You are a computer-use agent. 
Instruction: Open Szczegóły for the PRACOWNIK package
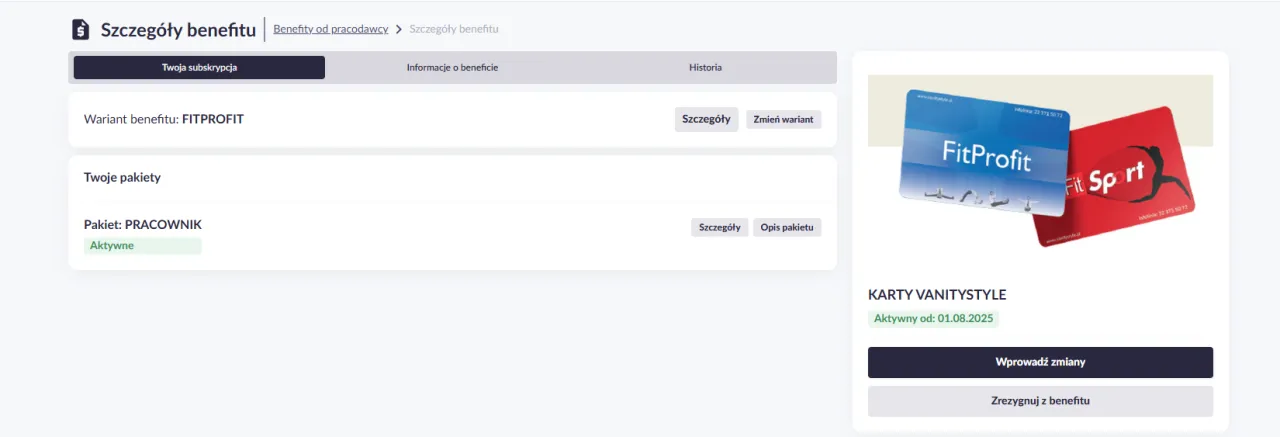pos(719,227)
